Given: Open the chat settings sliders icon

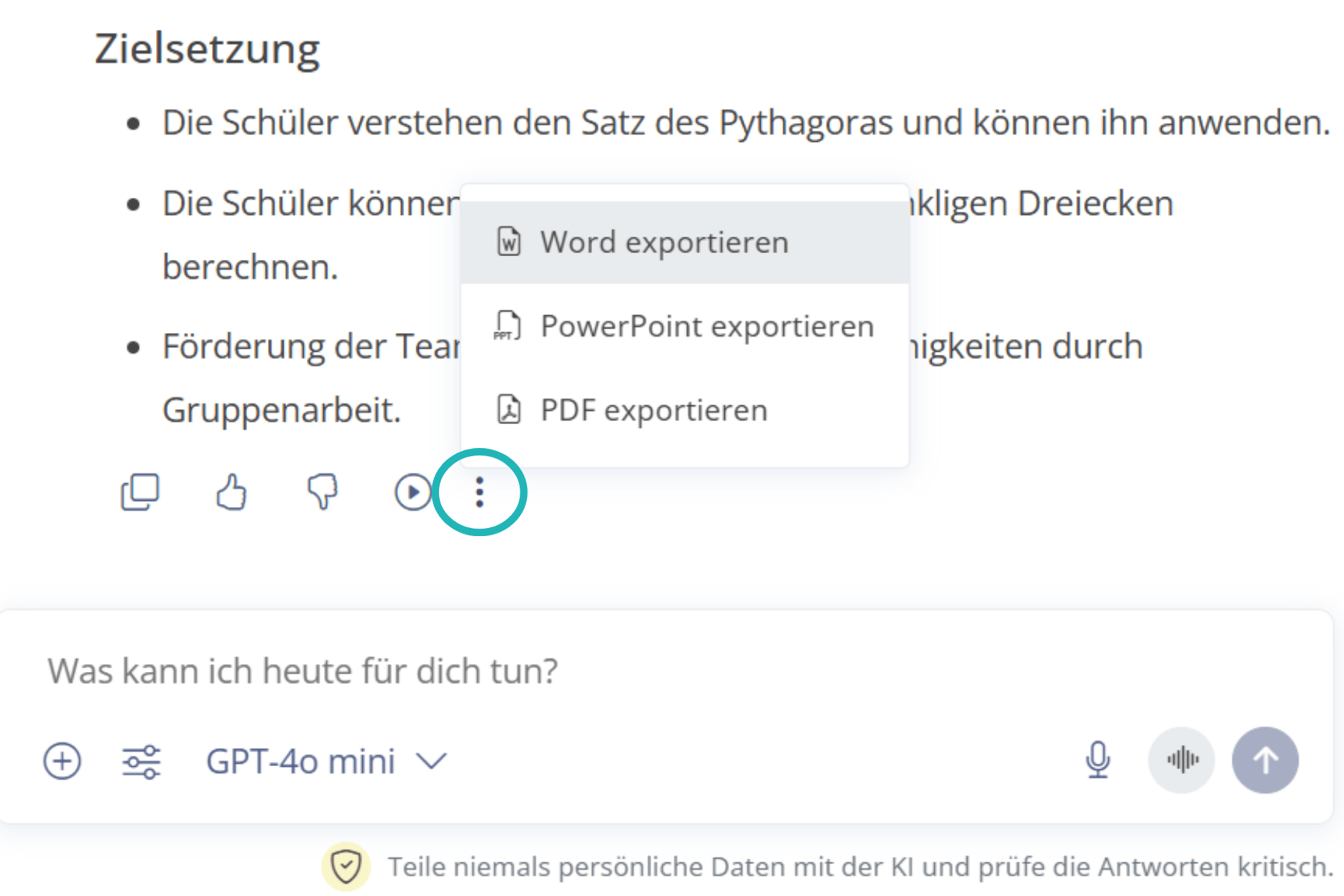Looking at the screenshot, I should pyautogui.click(x=141, y=761).
